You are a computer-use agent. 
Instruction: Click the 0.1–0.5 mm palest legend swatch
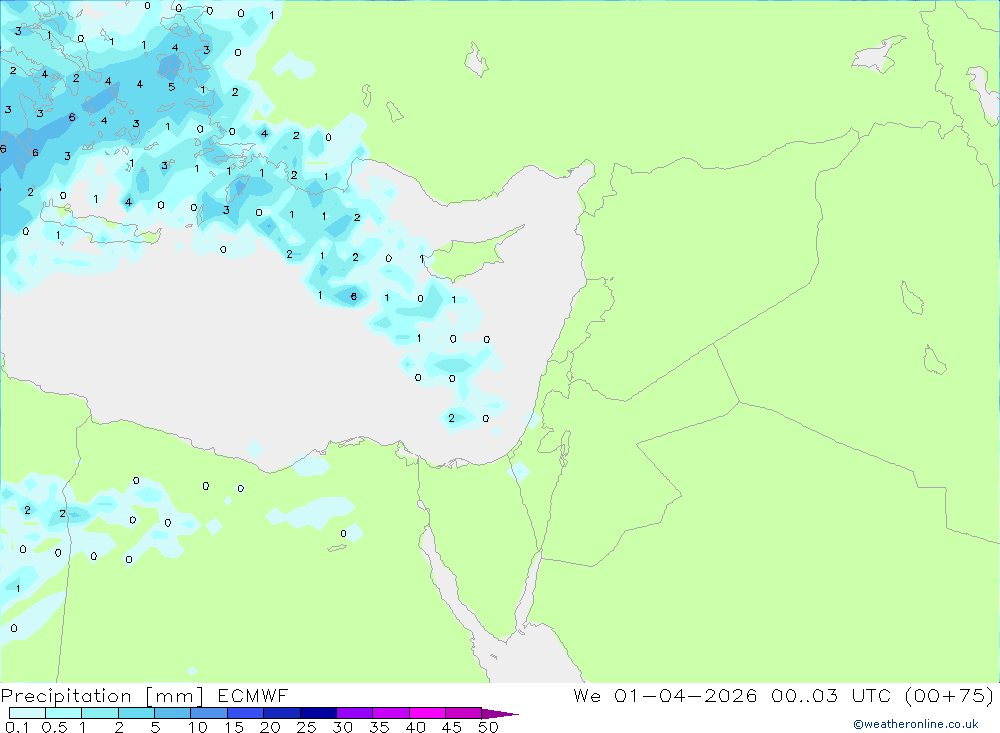27,713
